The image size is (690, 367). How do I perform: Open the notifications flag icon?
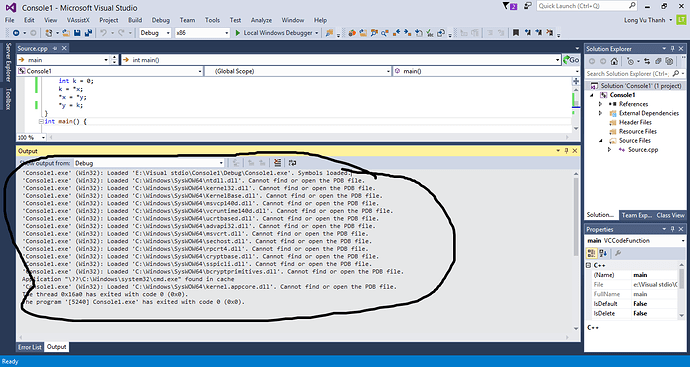point(510,6)
